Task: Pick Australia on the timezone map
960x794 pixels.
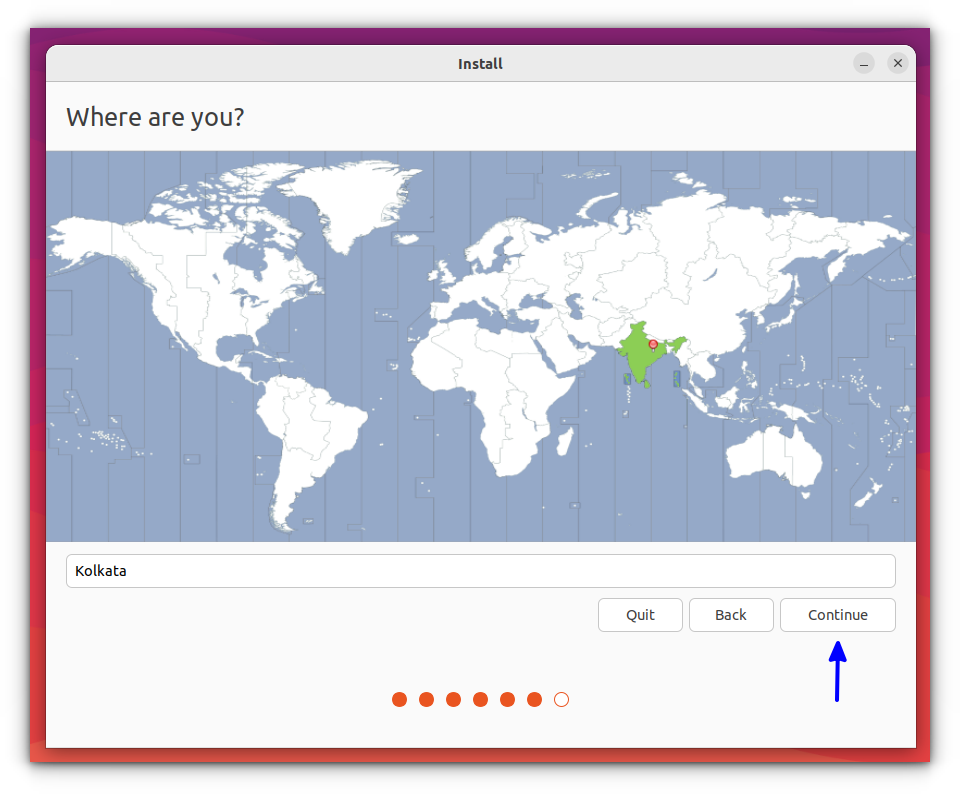Action: (x=773, y=456)
